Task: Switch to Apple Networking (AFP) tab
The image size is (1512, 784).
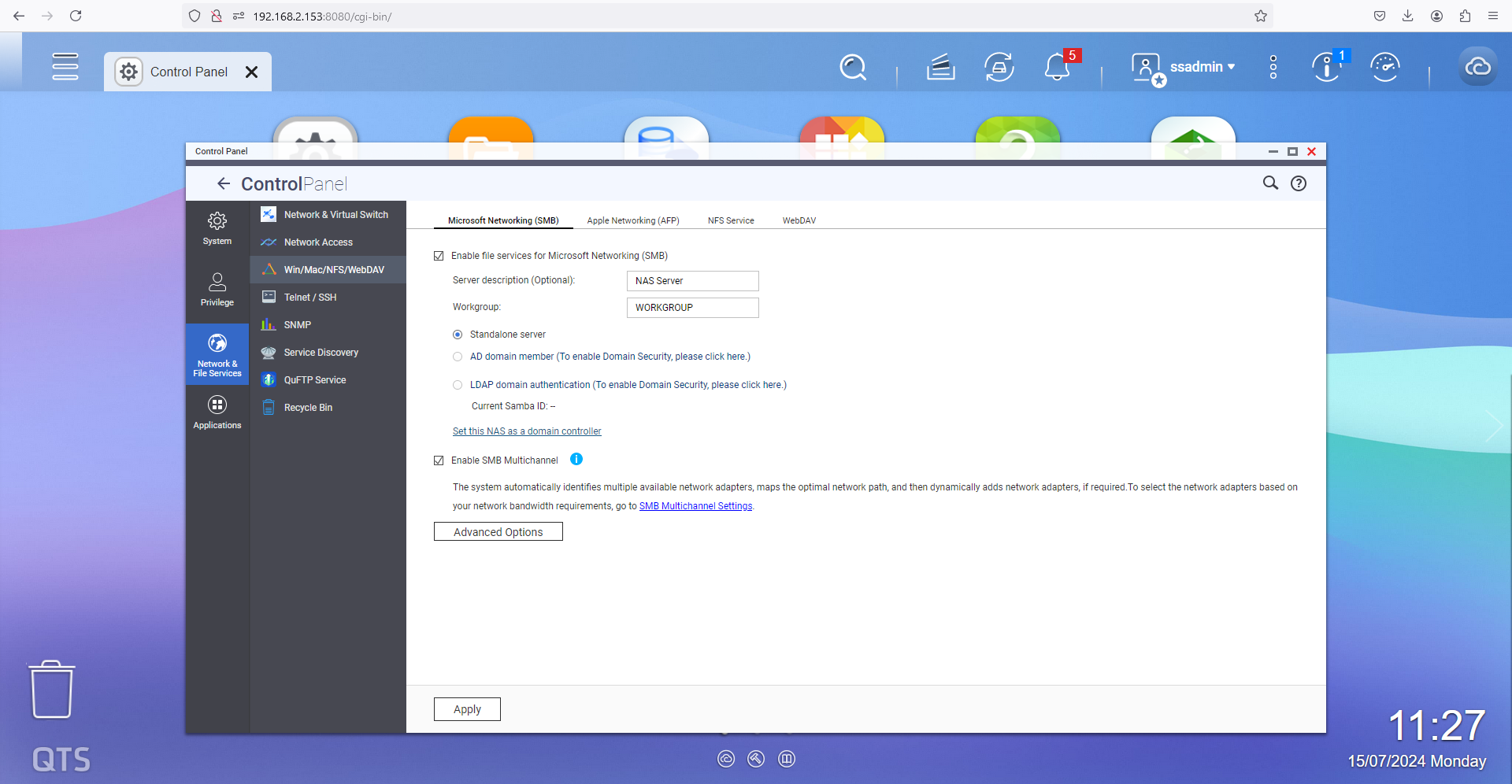Action: 633,220
